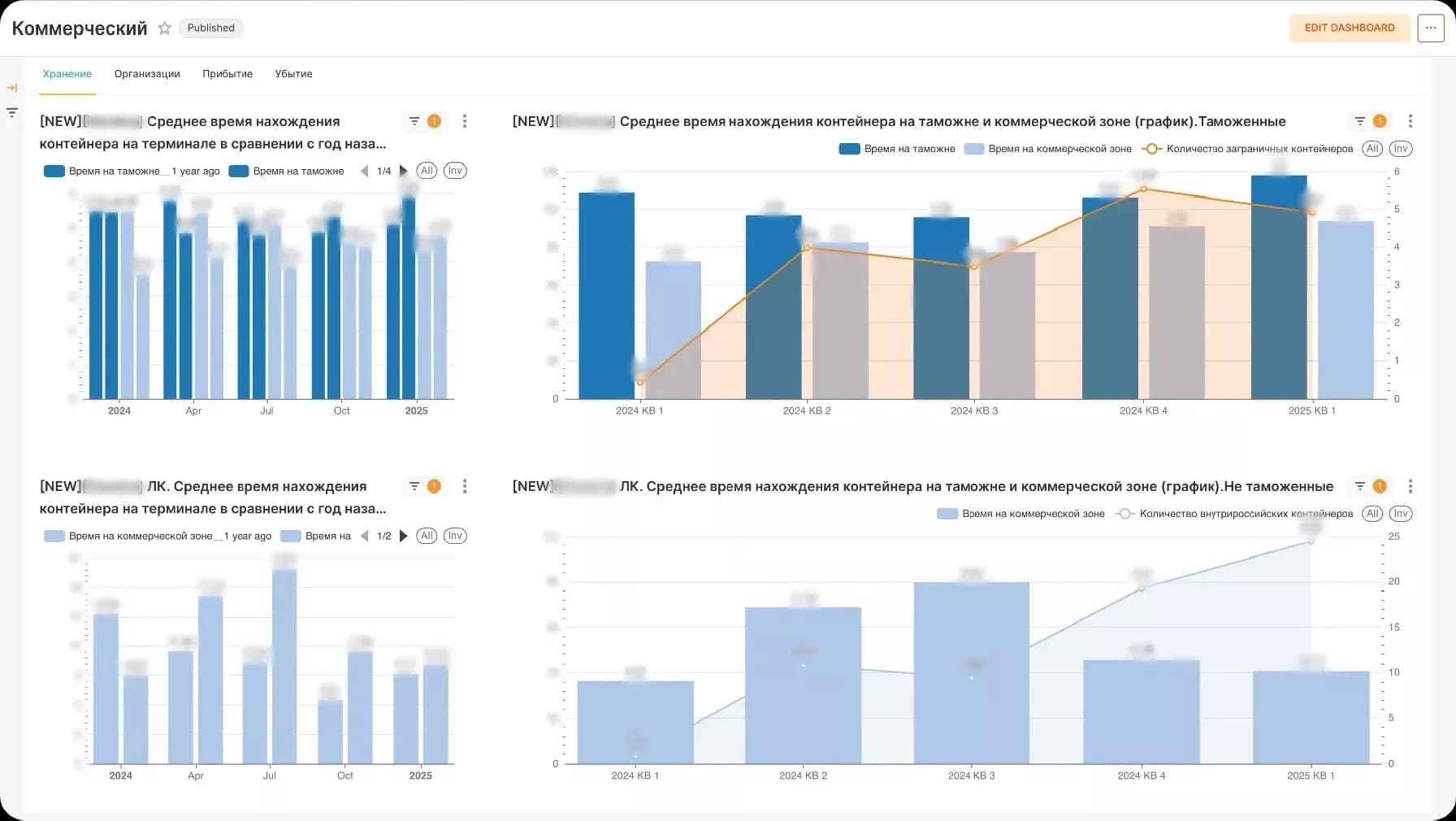1456x821 pixels.
Task: Open the sidebar filter icon
Action: coord(12,113)
